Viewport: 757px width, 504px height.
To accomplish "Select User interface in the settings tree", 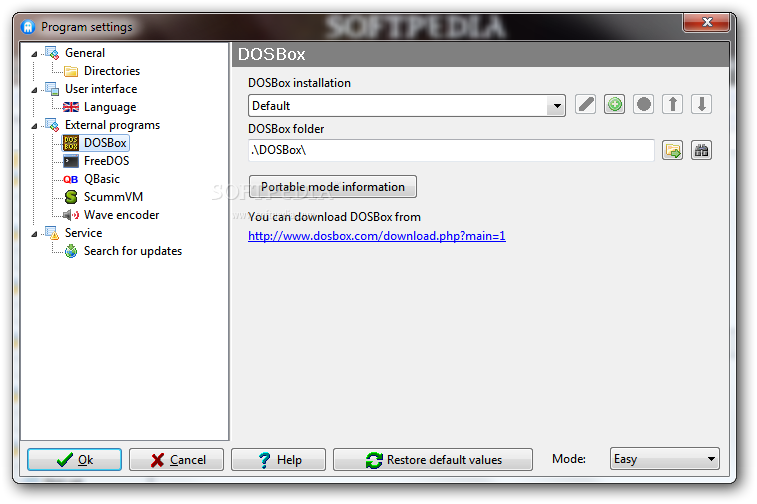I will pyautogui.click(x=101, y=89).
